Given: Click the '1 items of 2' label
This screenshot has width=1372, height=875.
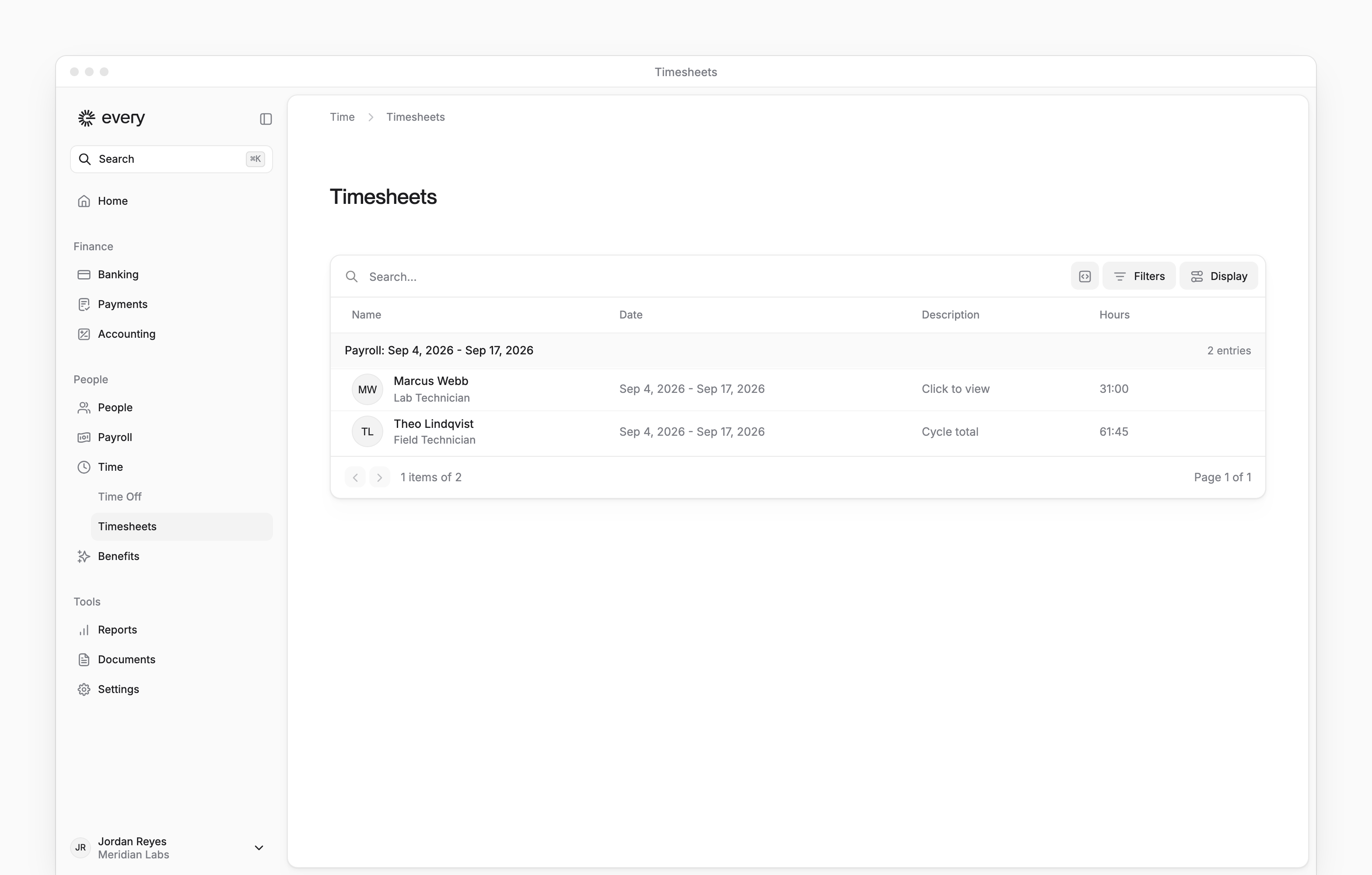Looking at the screenshot, I should pyautogui.click(x=431, y=477).
